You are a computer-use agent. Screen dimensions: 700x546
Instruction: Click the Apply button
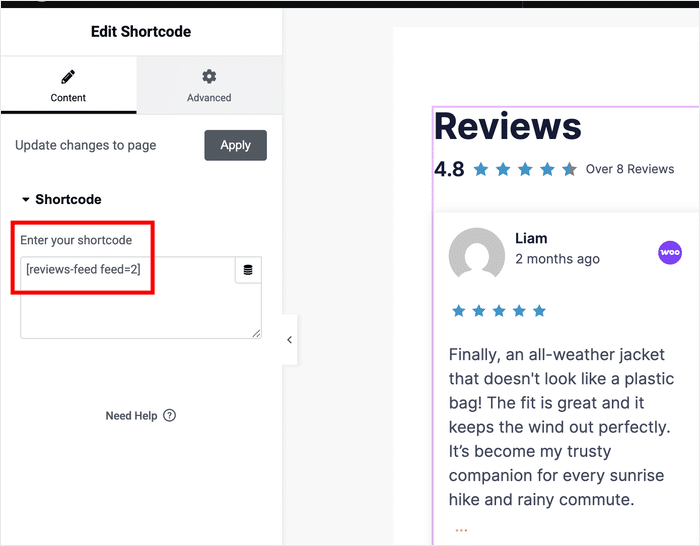point(235,145)
